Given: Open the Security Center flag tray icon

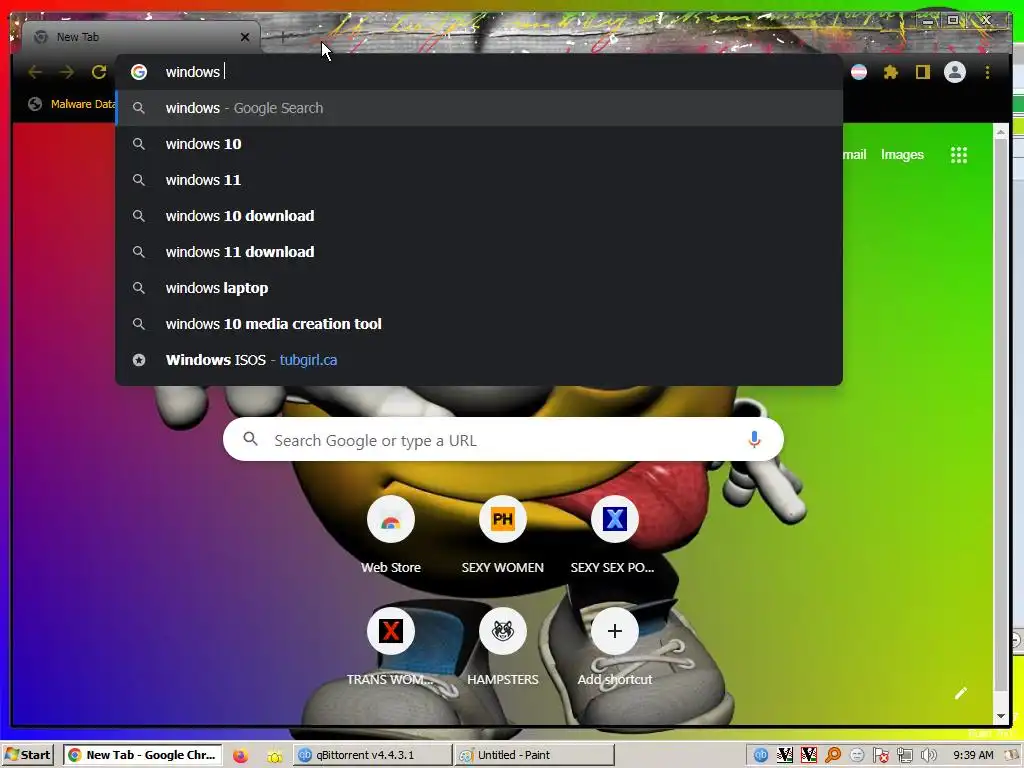Looking at the screenshot, I should coord(880,755).
